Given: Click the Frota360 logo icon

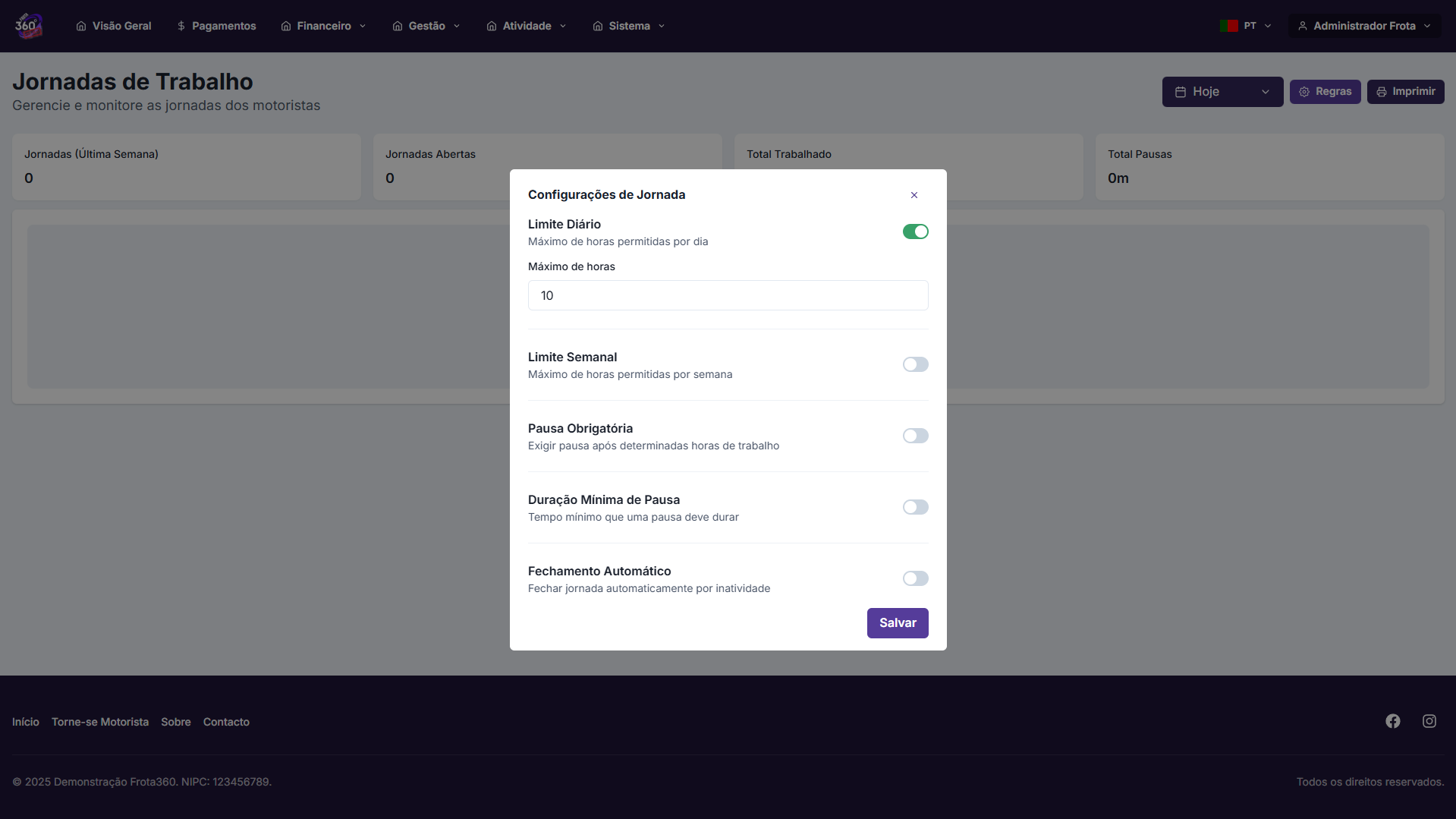Looking at the screenshot, I should click(28, 26).
